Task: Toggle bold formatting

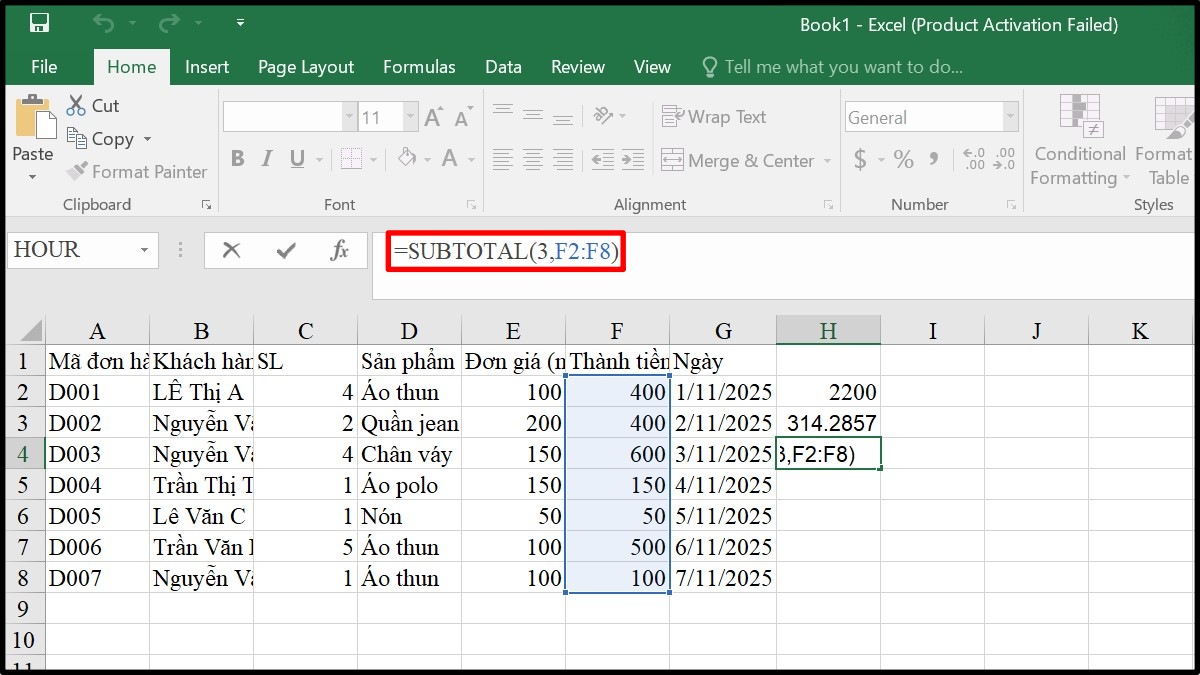Action: click(238, 159)
